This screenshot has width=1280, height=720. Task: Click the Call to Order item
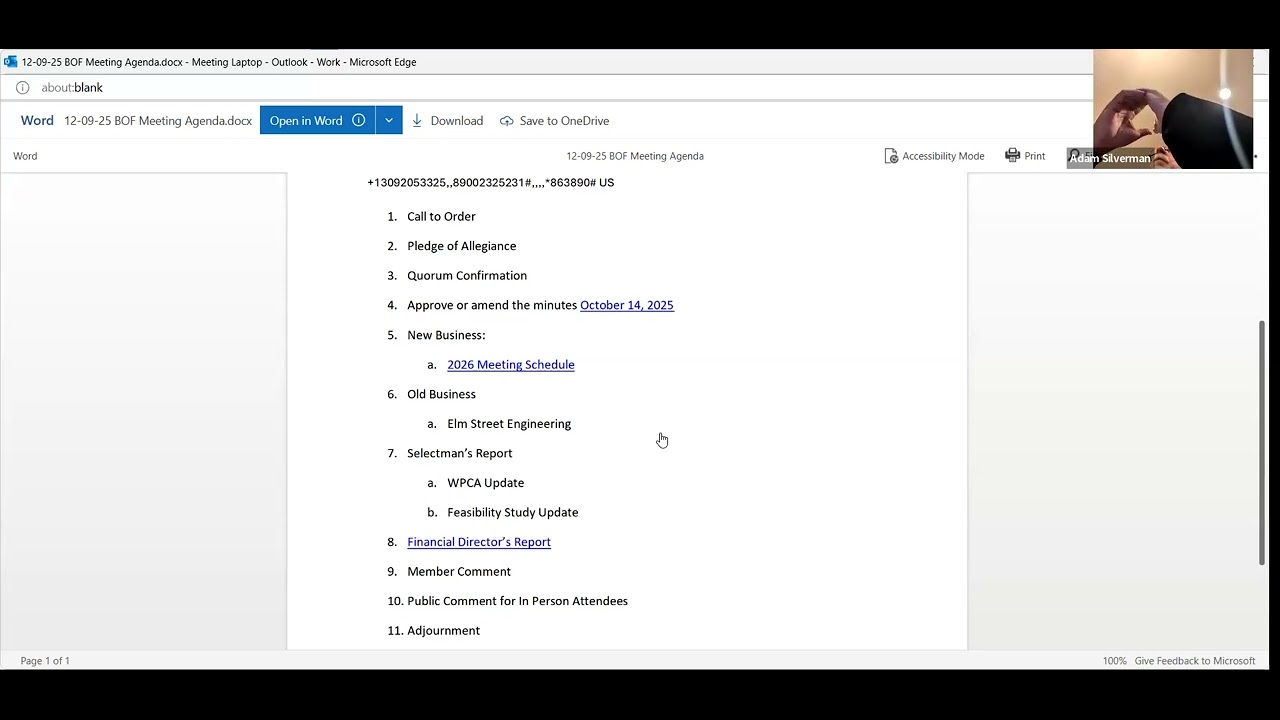[441, 216]
